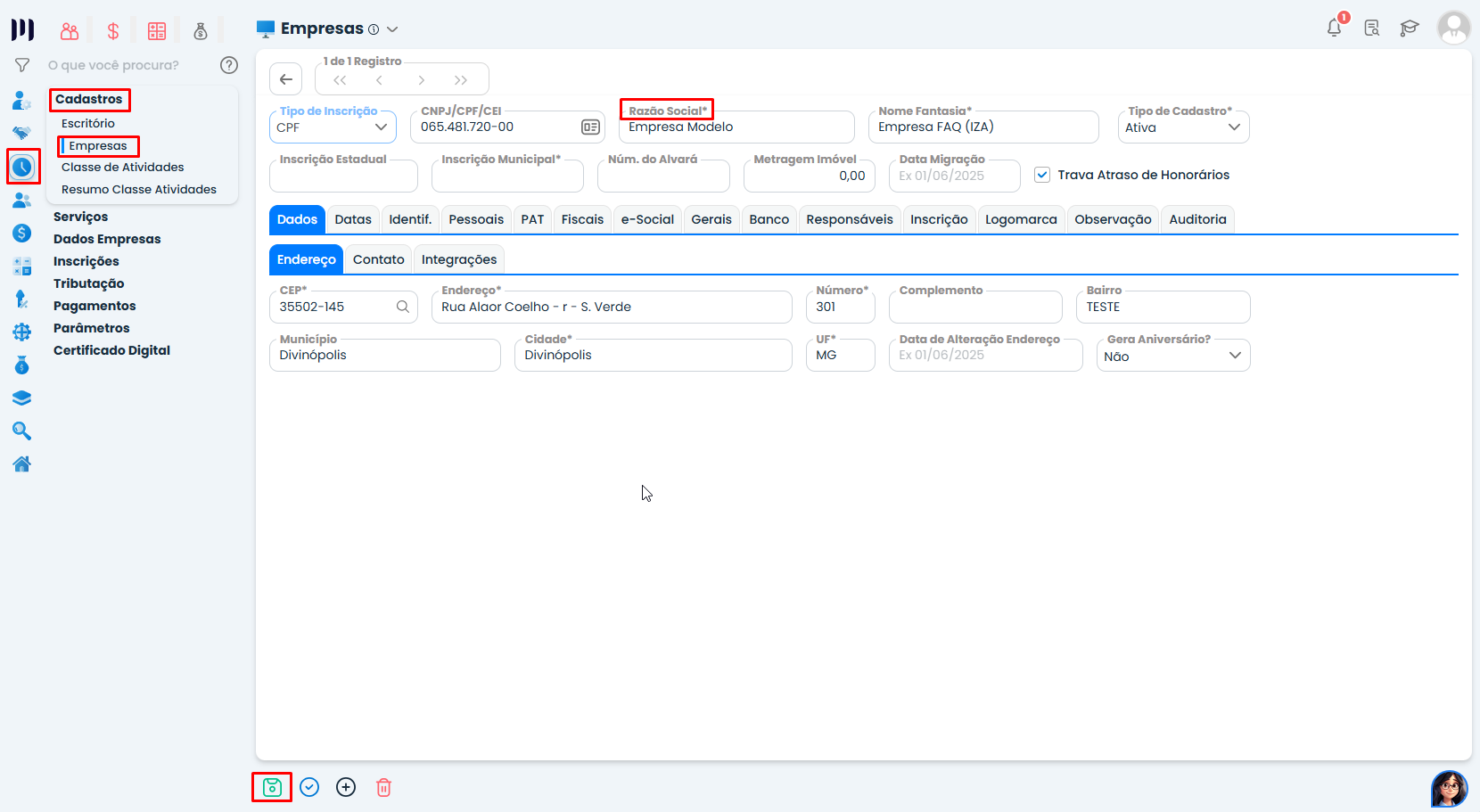
Task: Click the confirm checkmark circle icon
Action: (309, 787)
